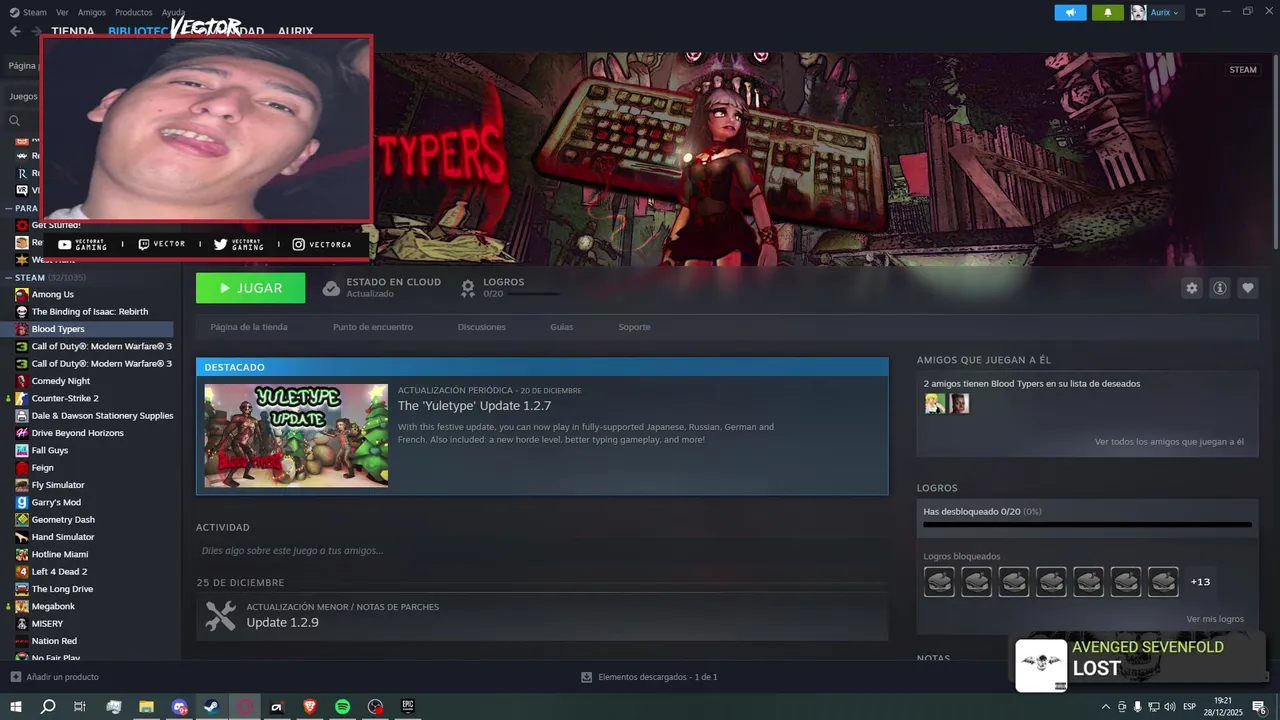Image resolution: width=1280 pixels, height=720 pixels.
Task: Open Spotify from the taskbar
Action: coord(342,707)
